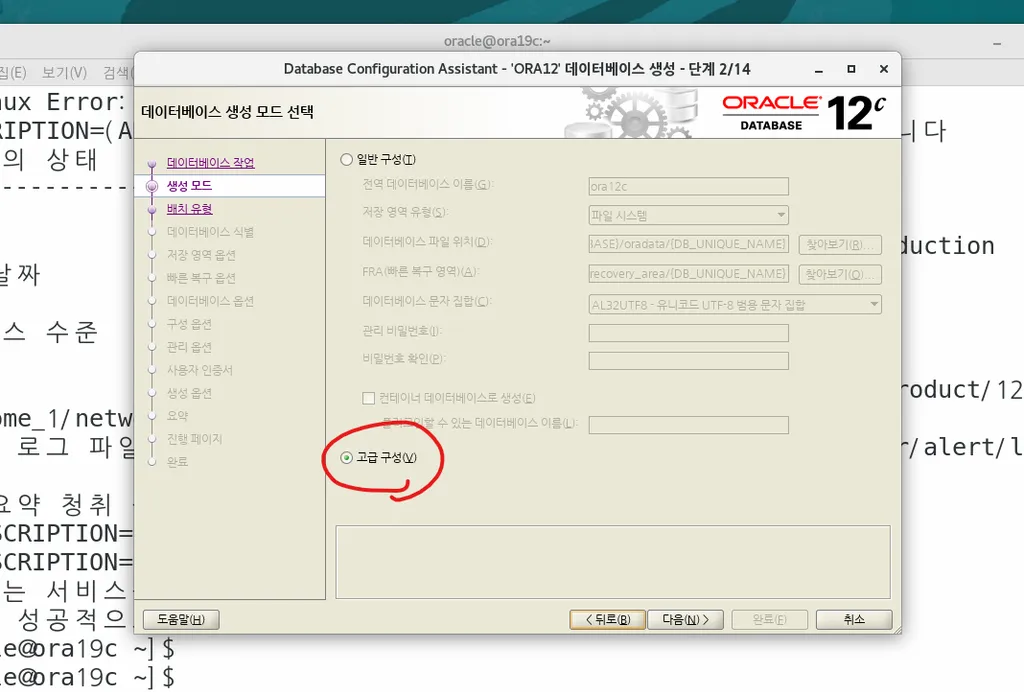Click 완료 step in sidebar
Image resolution: width=1024 pixels, height=692 pixels.
178,462
